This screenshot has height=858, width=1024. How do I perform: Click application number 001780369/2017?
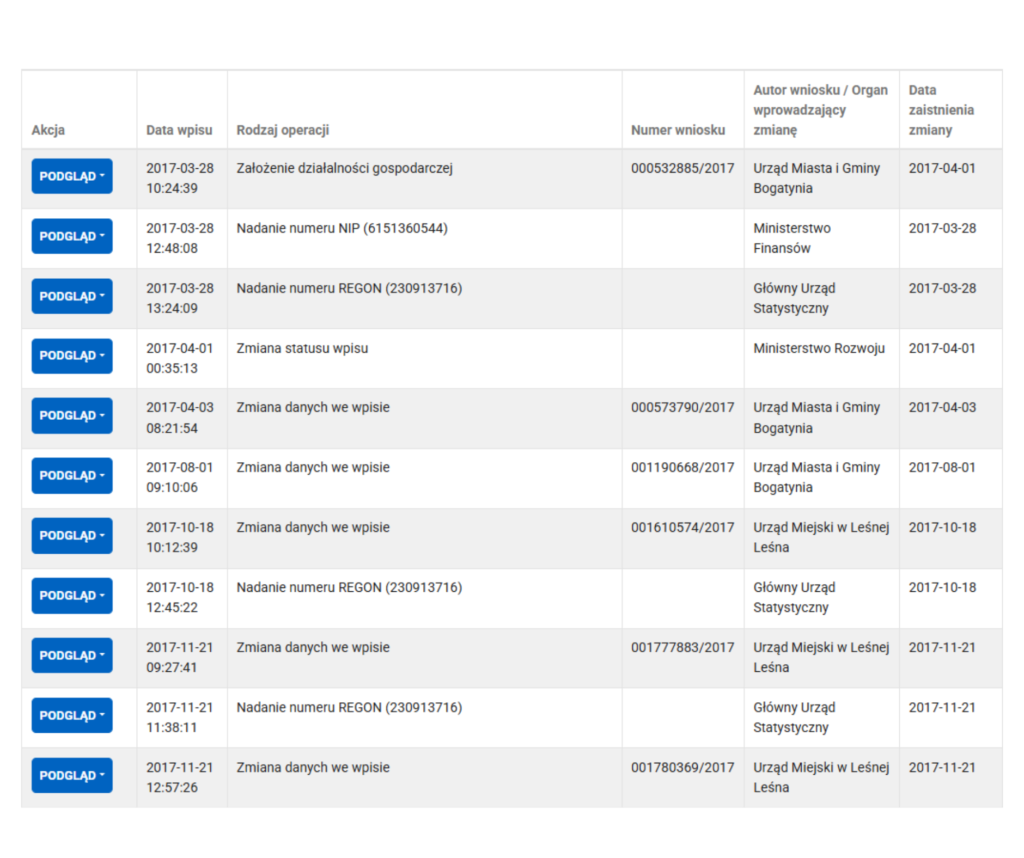coord(682,768)
